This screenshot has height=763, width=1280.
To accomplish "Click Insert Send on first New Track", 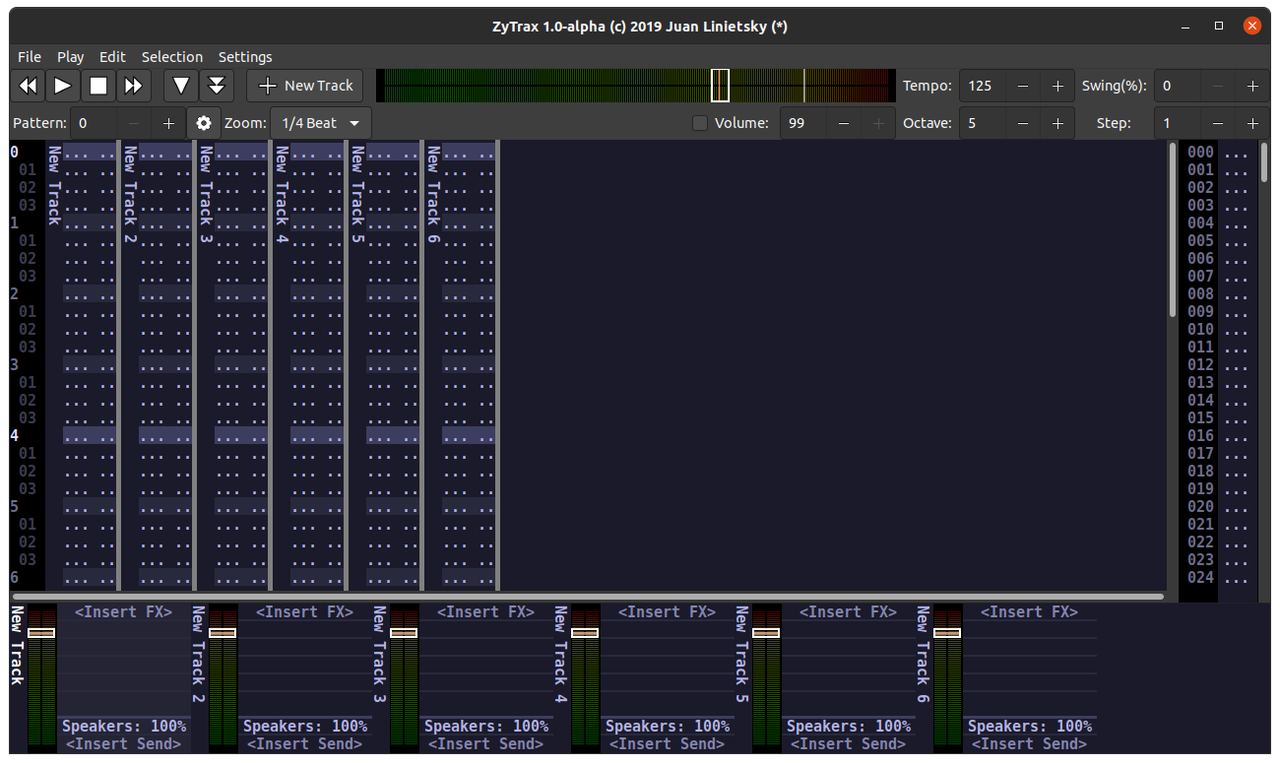I will pyautogui.click(x=123, y=744).
